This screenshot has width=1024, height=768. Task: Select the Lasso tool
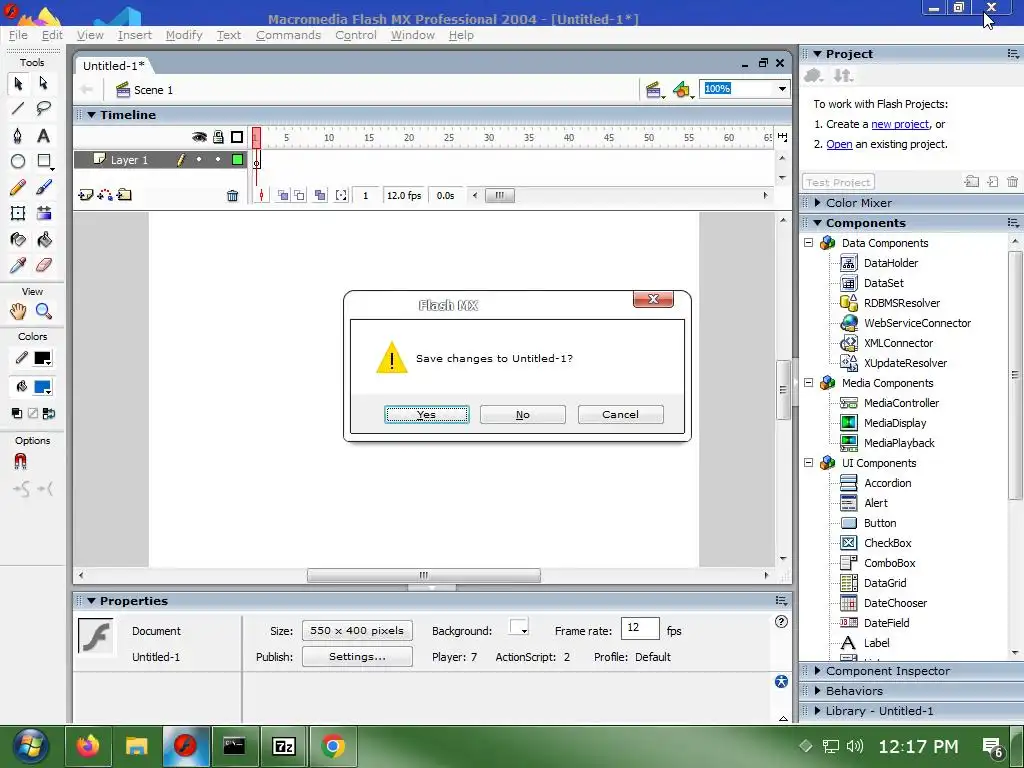click(x=44, y=108)
